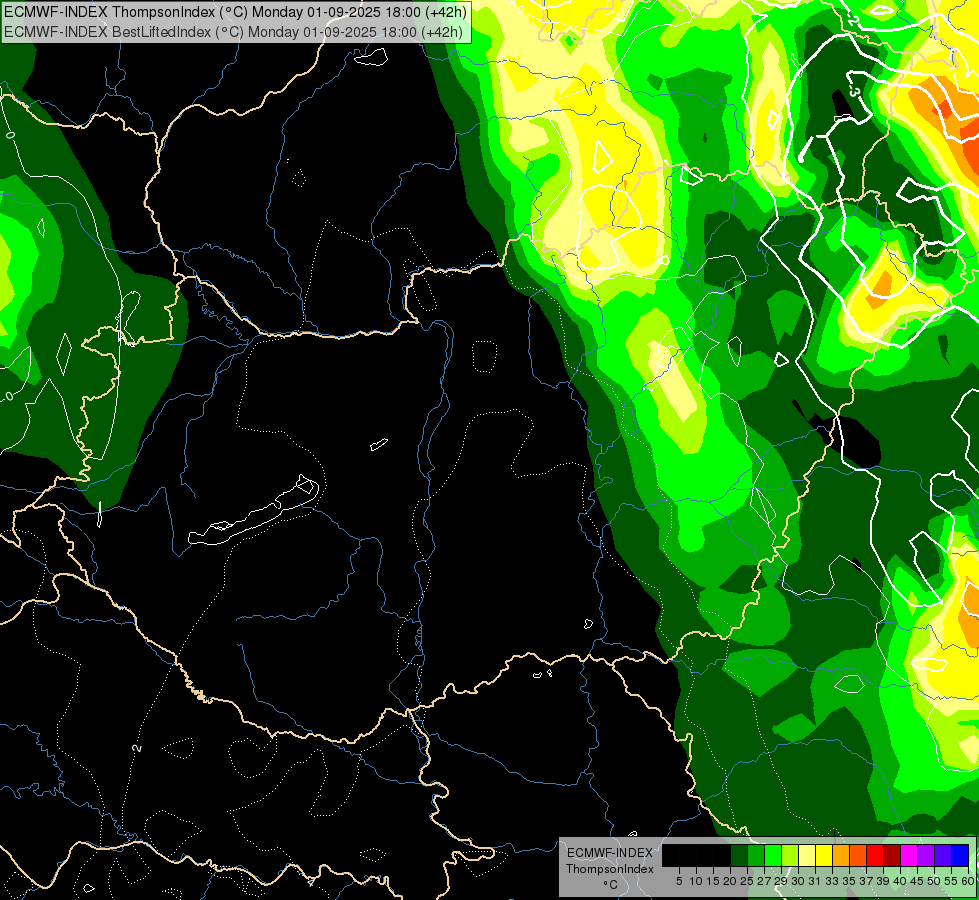Pick the orange 33–35 legend swatch
Screen dimensions: 979x900
click(841, 855)
